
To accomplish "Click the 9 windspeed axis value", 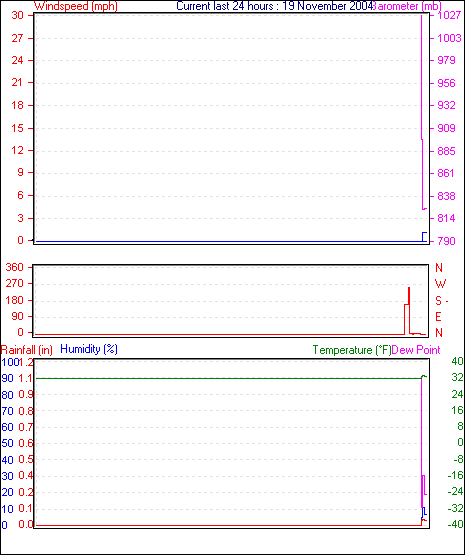I will 20,173.
